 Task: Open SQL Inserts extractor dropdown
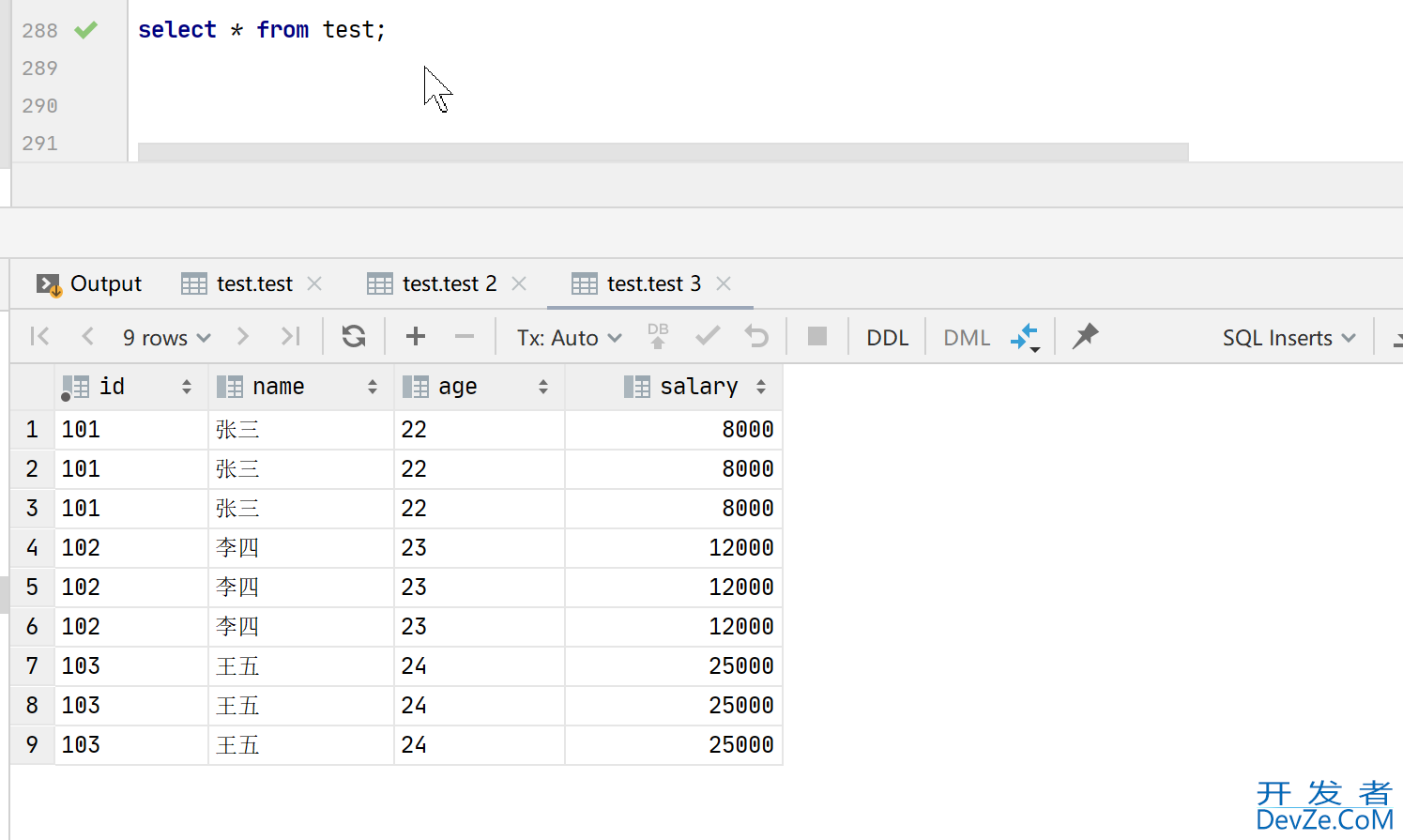click(x=1289, y=337)
